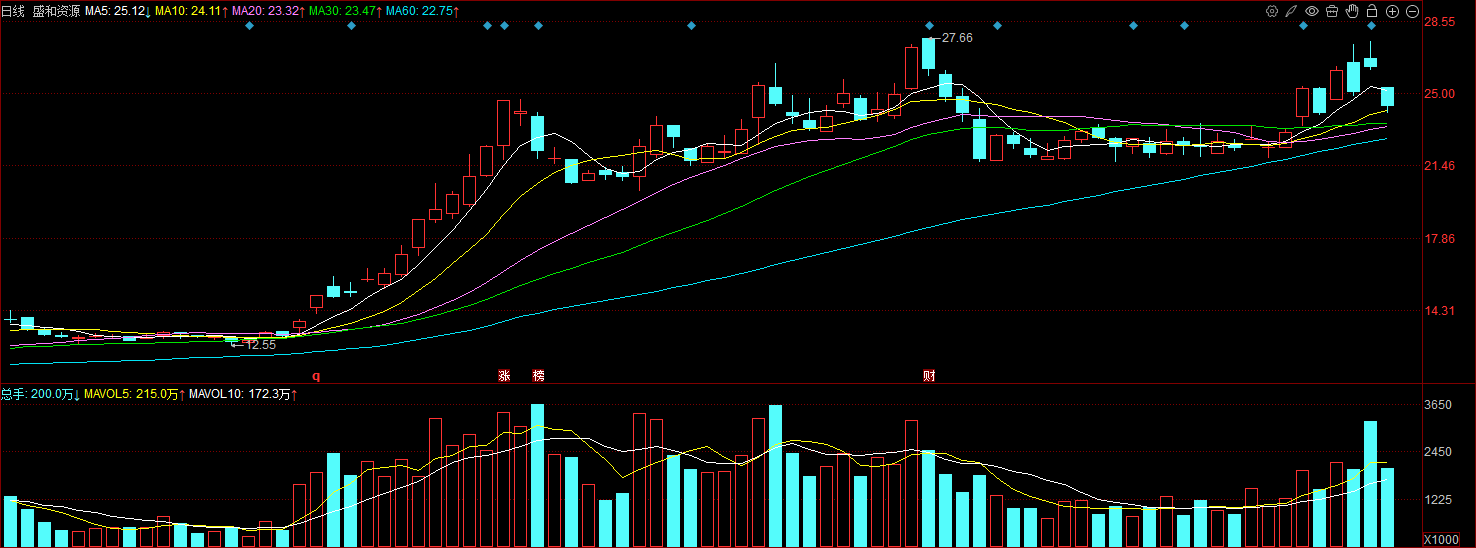Click the '2450' volume axis value

pyautogui.click(x=1437, y=452)
